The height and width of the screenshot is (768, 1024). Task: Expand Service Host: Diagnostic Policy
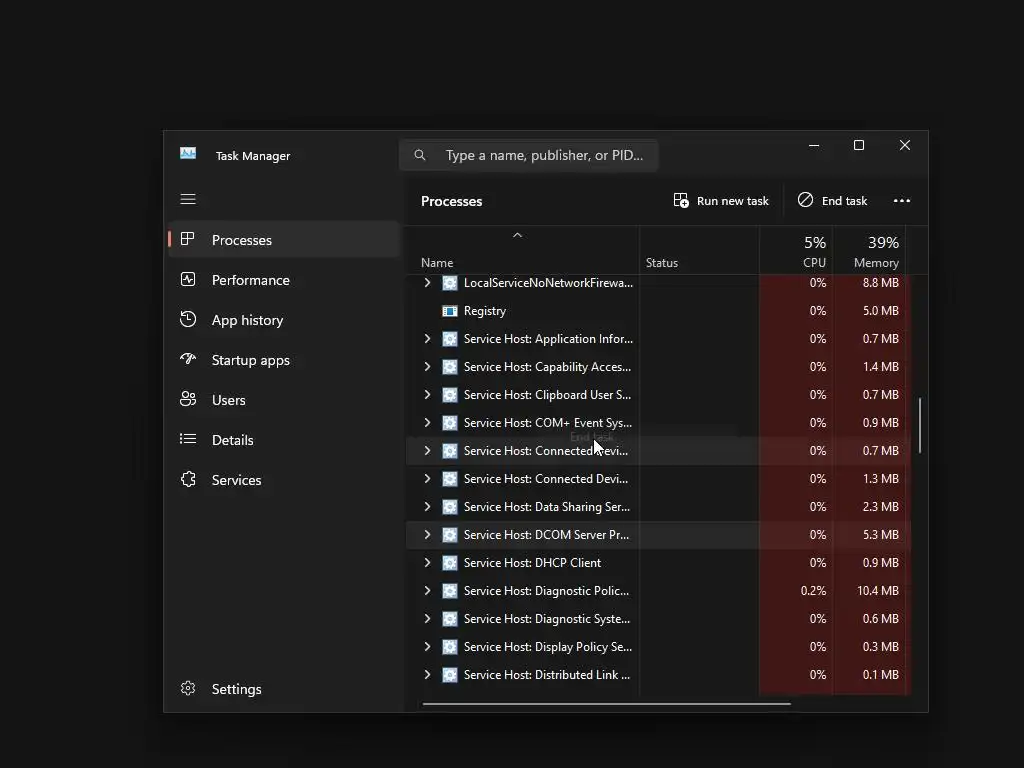(x=427, y=590)
